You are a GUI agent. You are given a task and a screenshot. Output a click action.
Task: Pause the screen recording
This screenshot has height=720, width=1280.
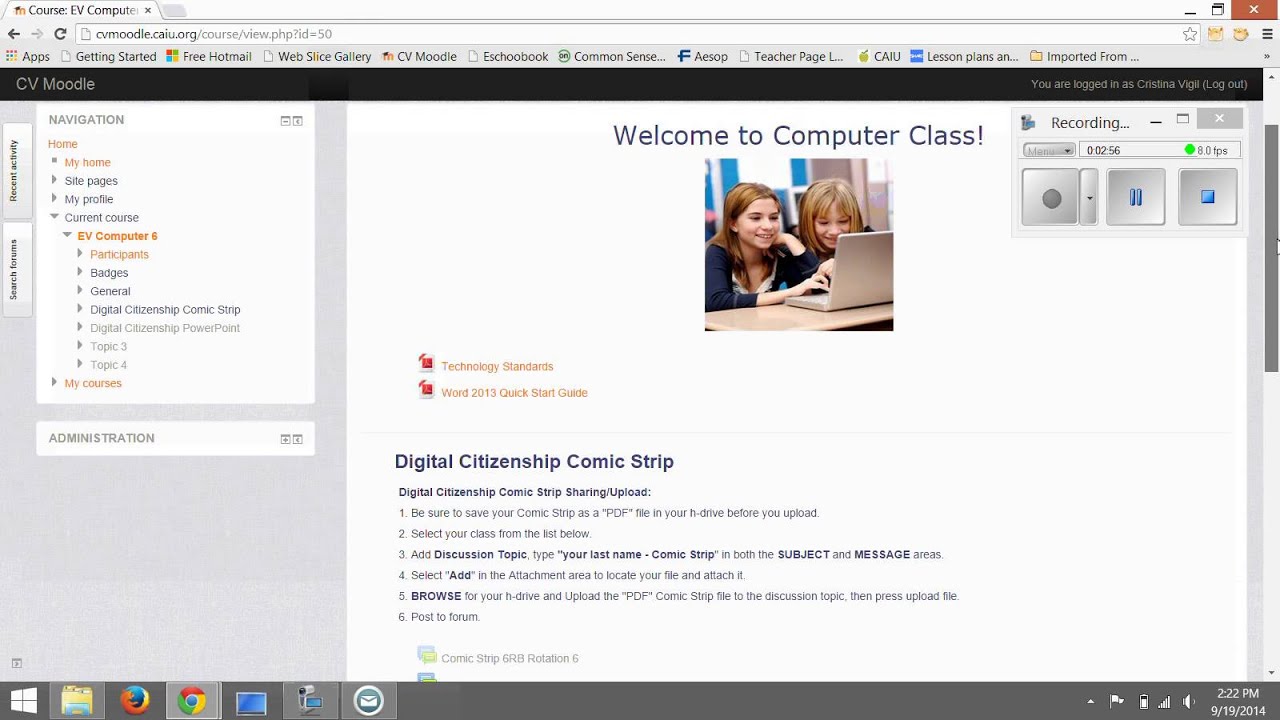click(1135, 197)
